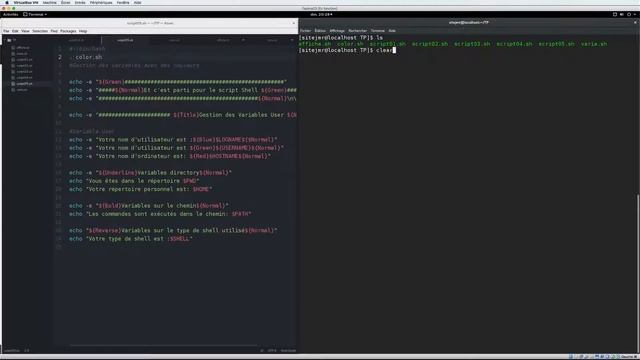
Task: Open the File menu in Atom
Action: click(x=6, y=31)
